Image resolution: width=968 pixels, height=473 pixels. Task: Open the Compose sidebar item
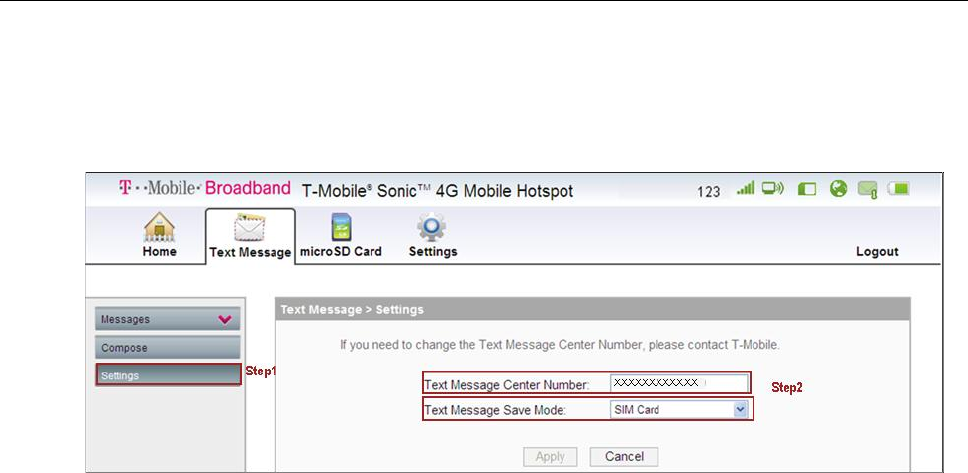[x=167, y=348]
